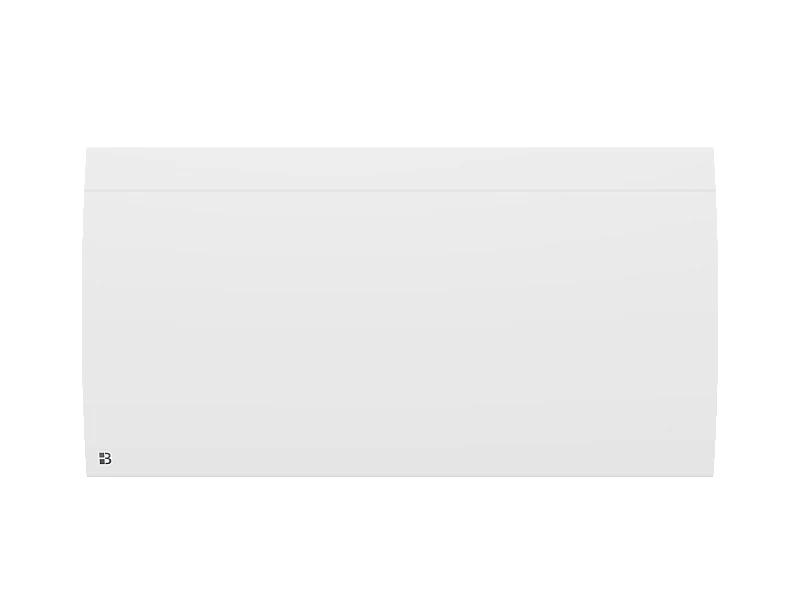Click the white background below the panel
The image size is (800, 600).
coord(400,539)
